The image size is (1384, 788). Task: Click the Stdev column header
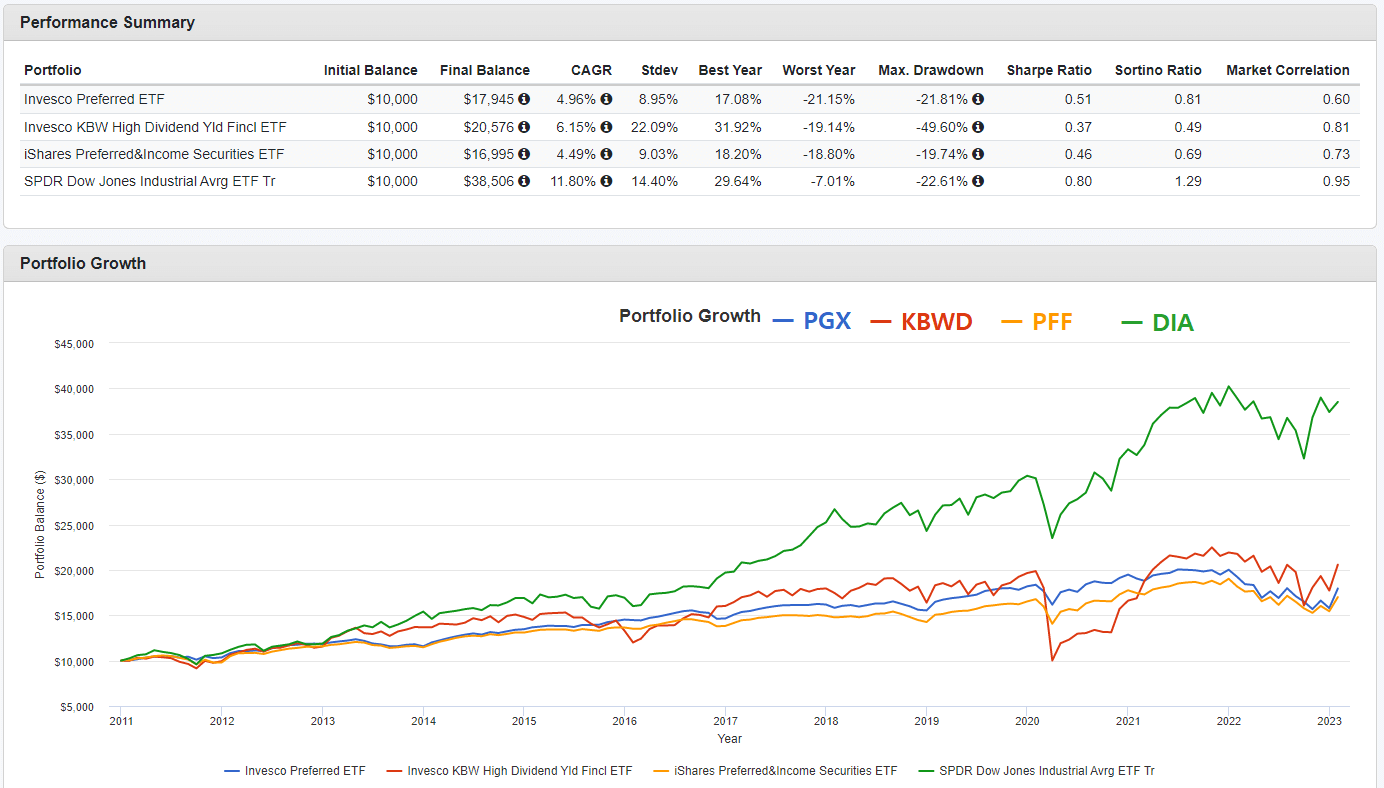(660, 70)
